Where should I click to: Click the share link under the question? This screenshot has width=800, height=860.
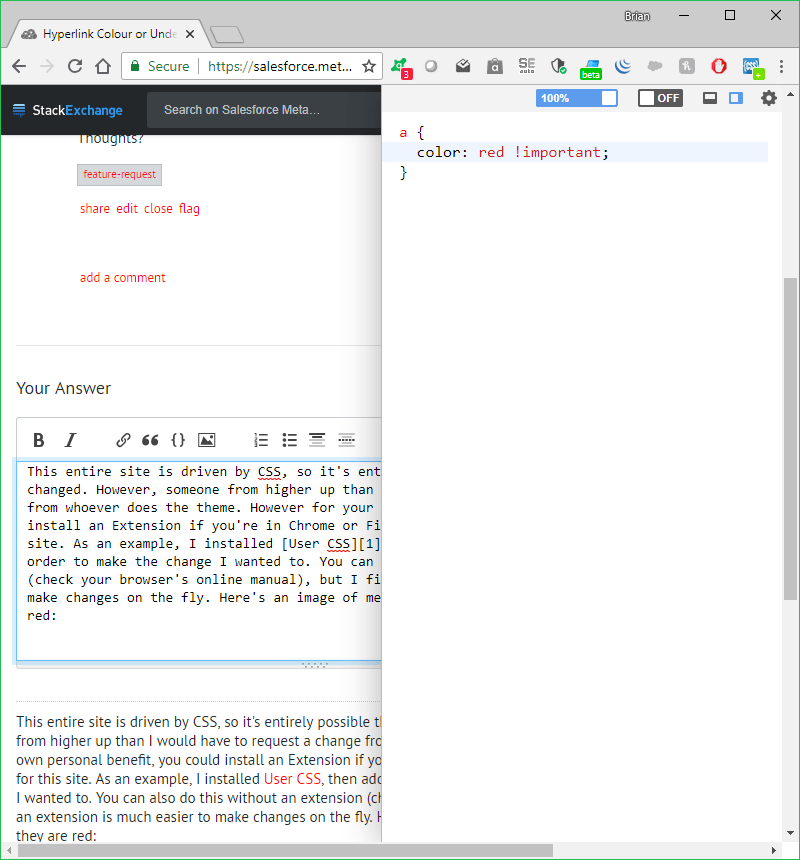94,208
